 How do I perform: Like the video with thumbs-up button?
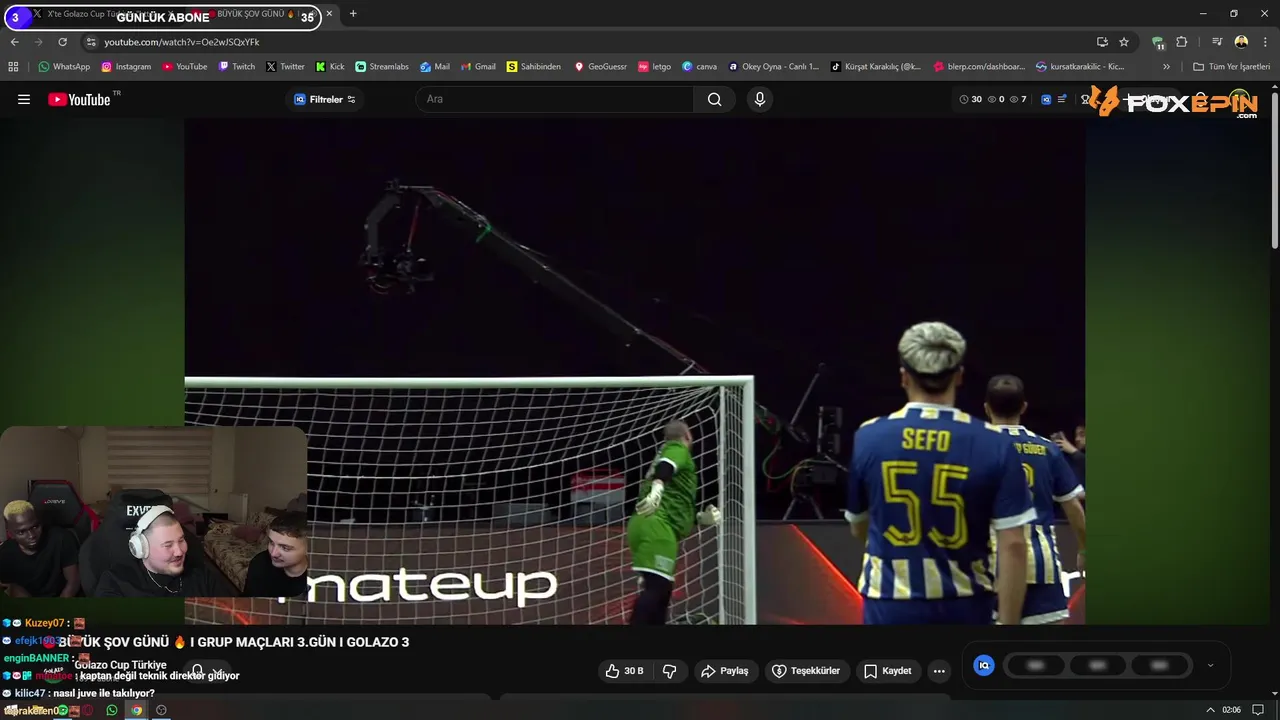pos(624,671)
